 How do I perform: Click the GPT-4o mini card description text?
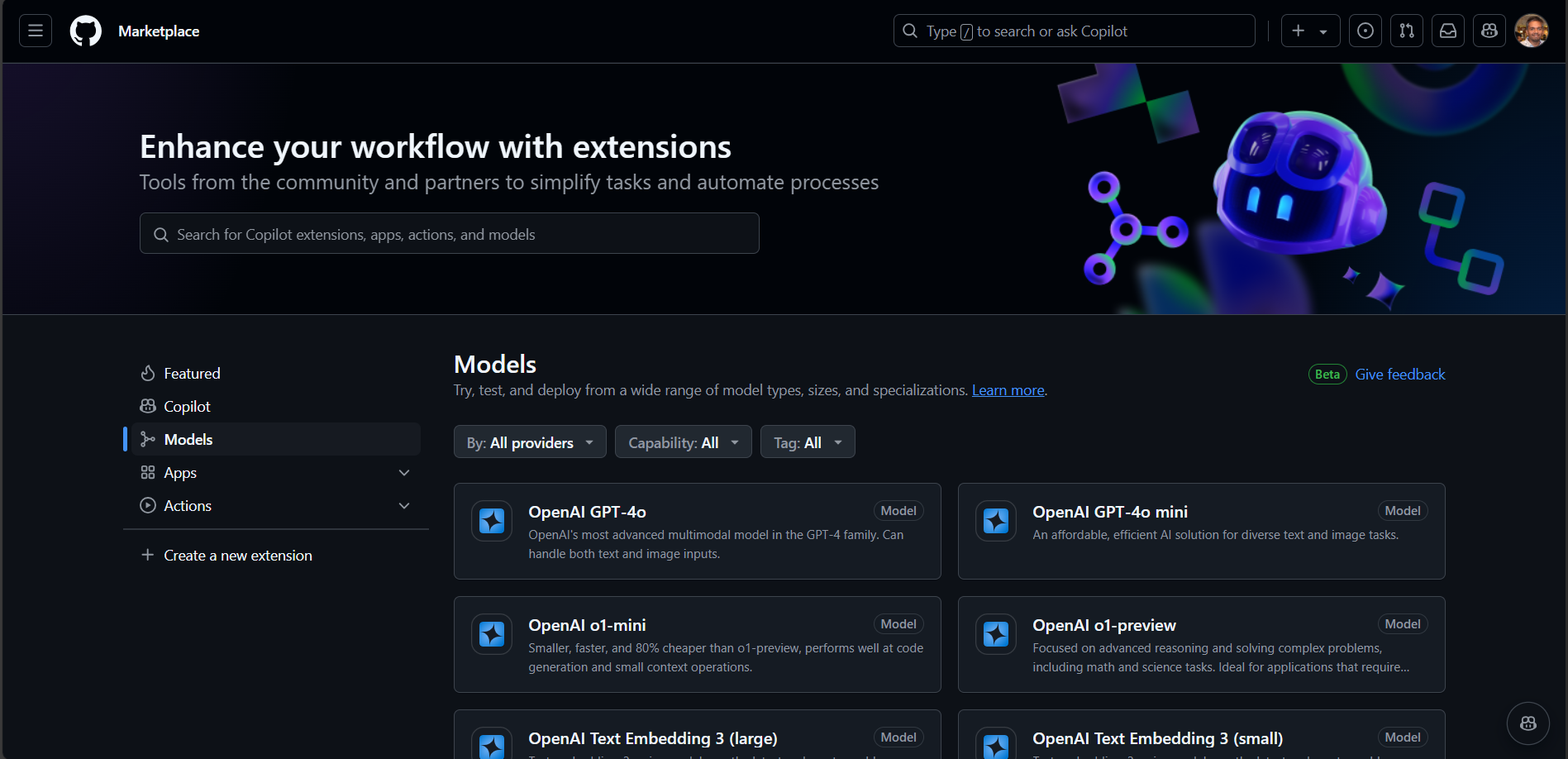(1215, 535)
